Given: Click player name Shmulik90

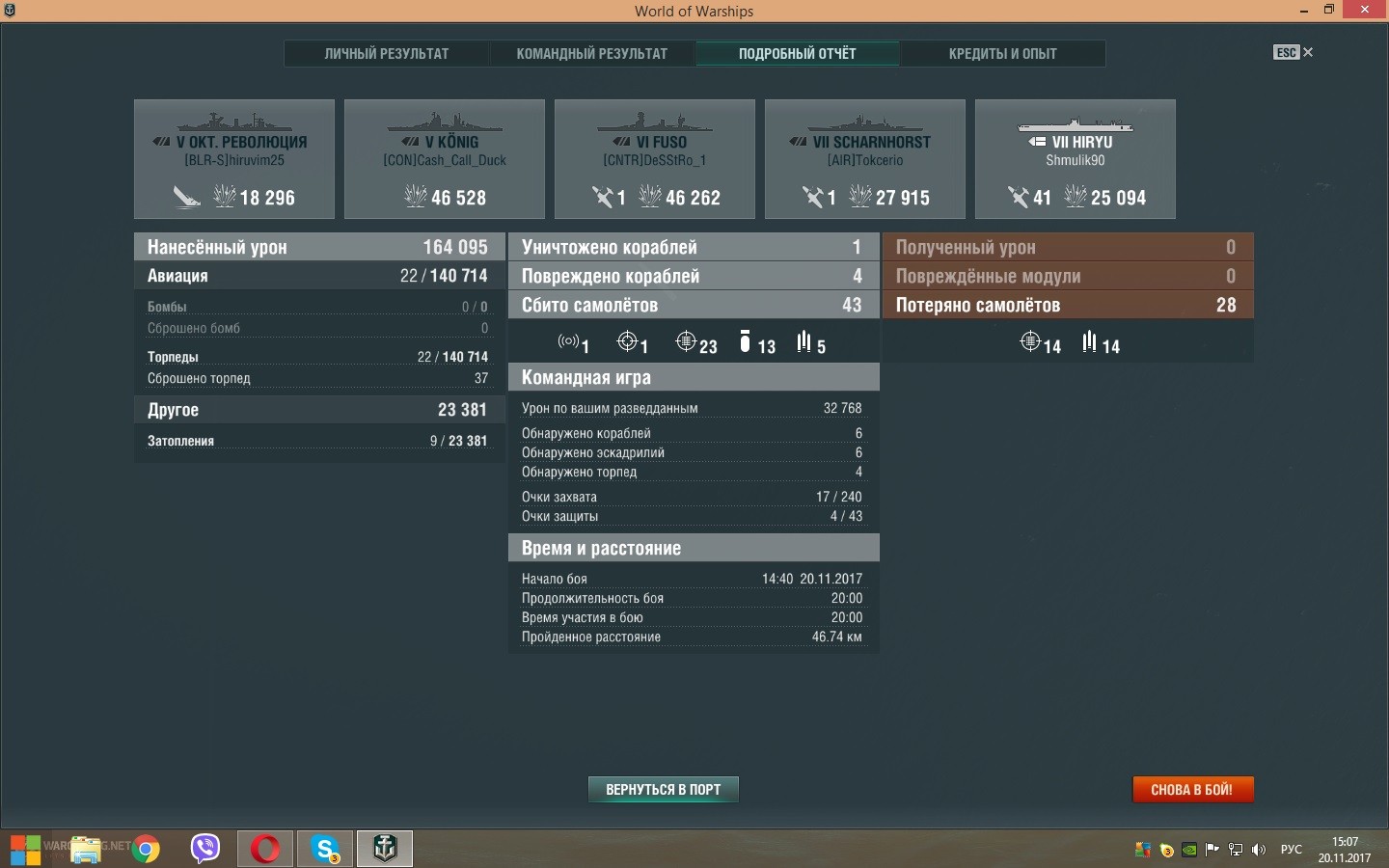Looking at the screenshot, I should 1076,161.
